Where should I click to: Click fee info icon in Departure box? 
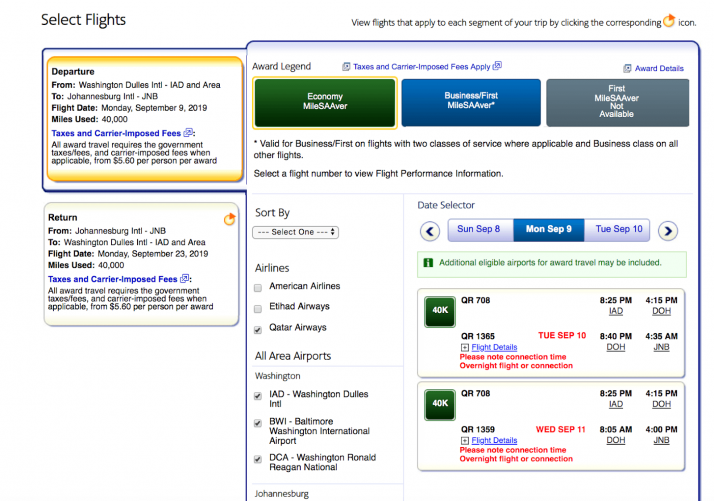[x=189, y=133]
